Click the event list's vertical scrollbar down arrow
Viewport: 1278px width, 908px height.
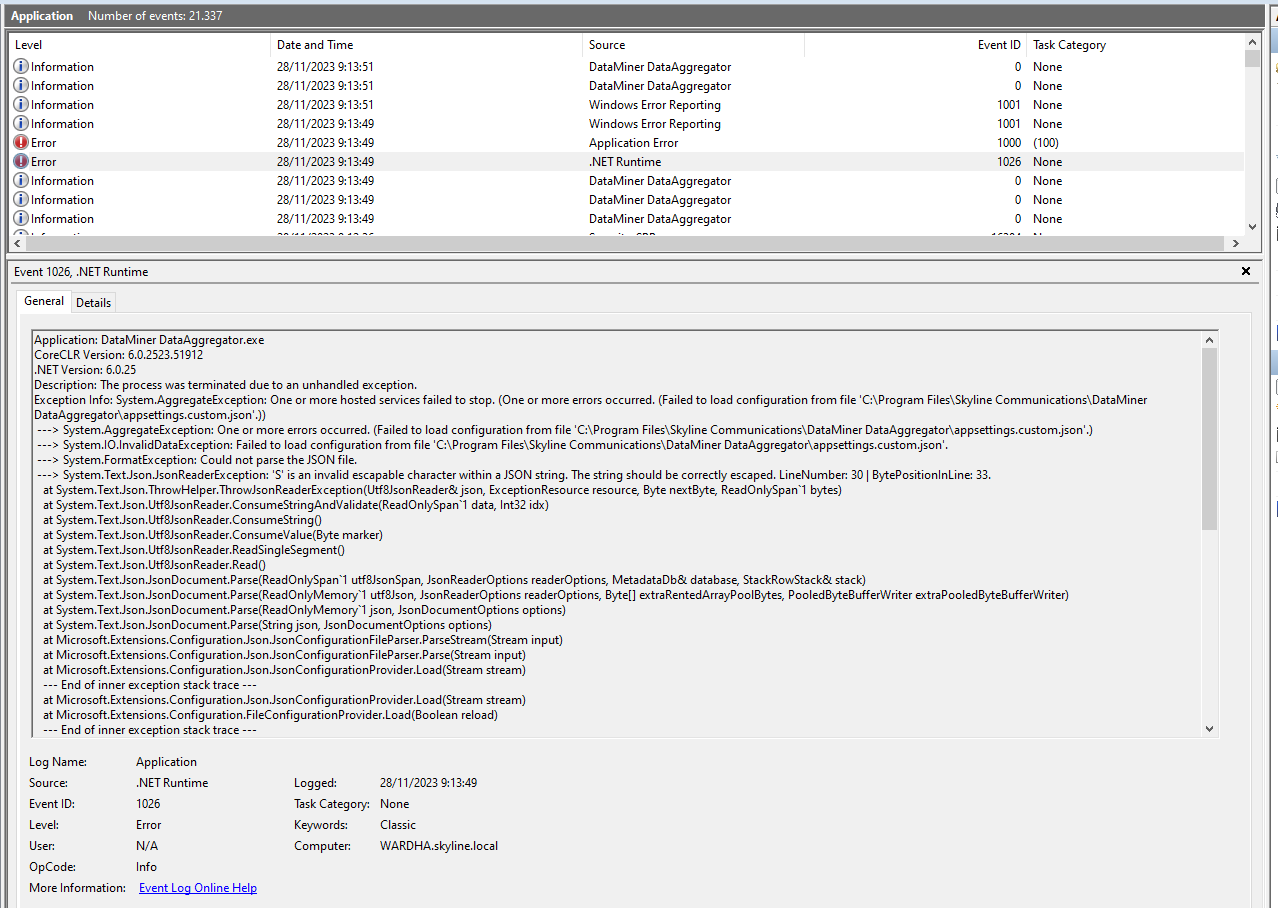pos(1252,227)
